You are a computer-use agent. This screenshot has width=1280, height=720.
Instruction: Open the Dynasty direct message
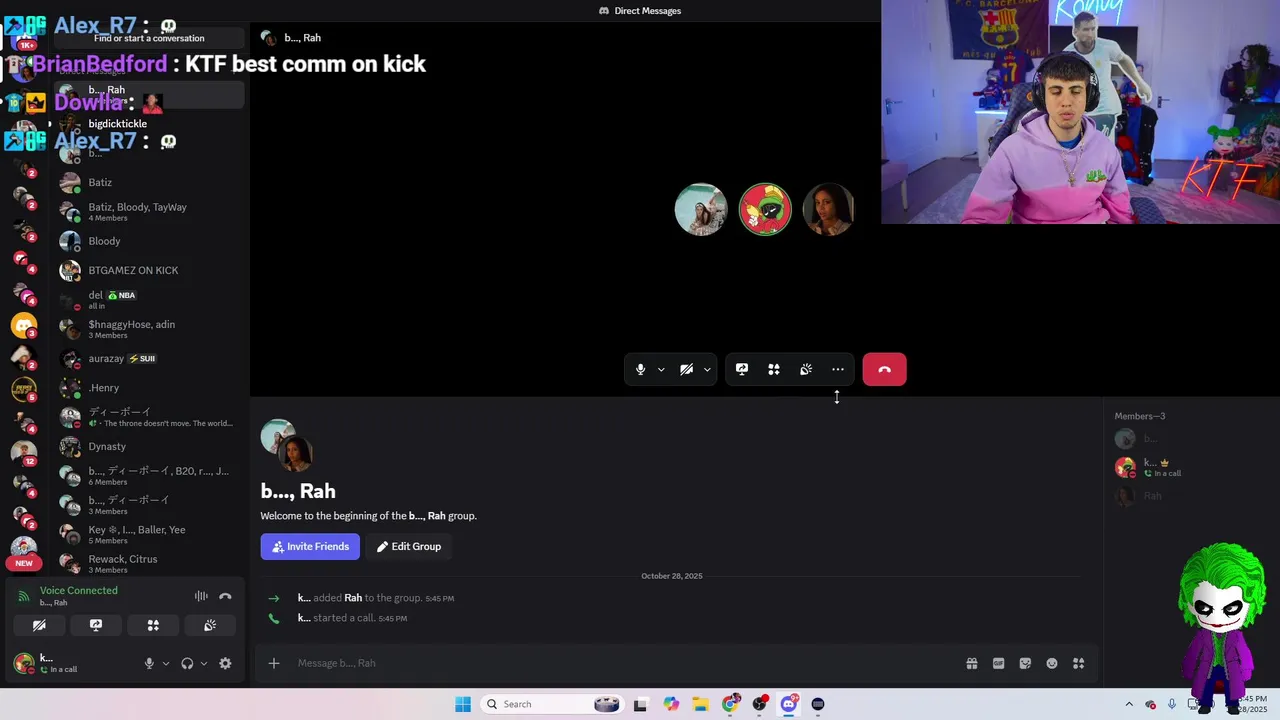150,446
